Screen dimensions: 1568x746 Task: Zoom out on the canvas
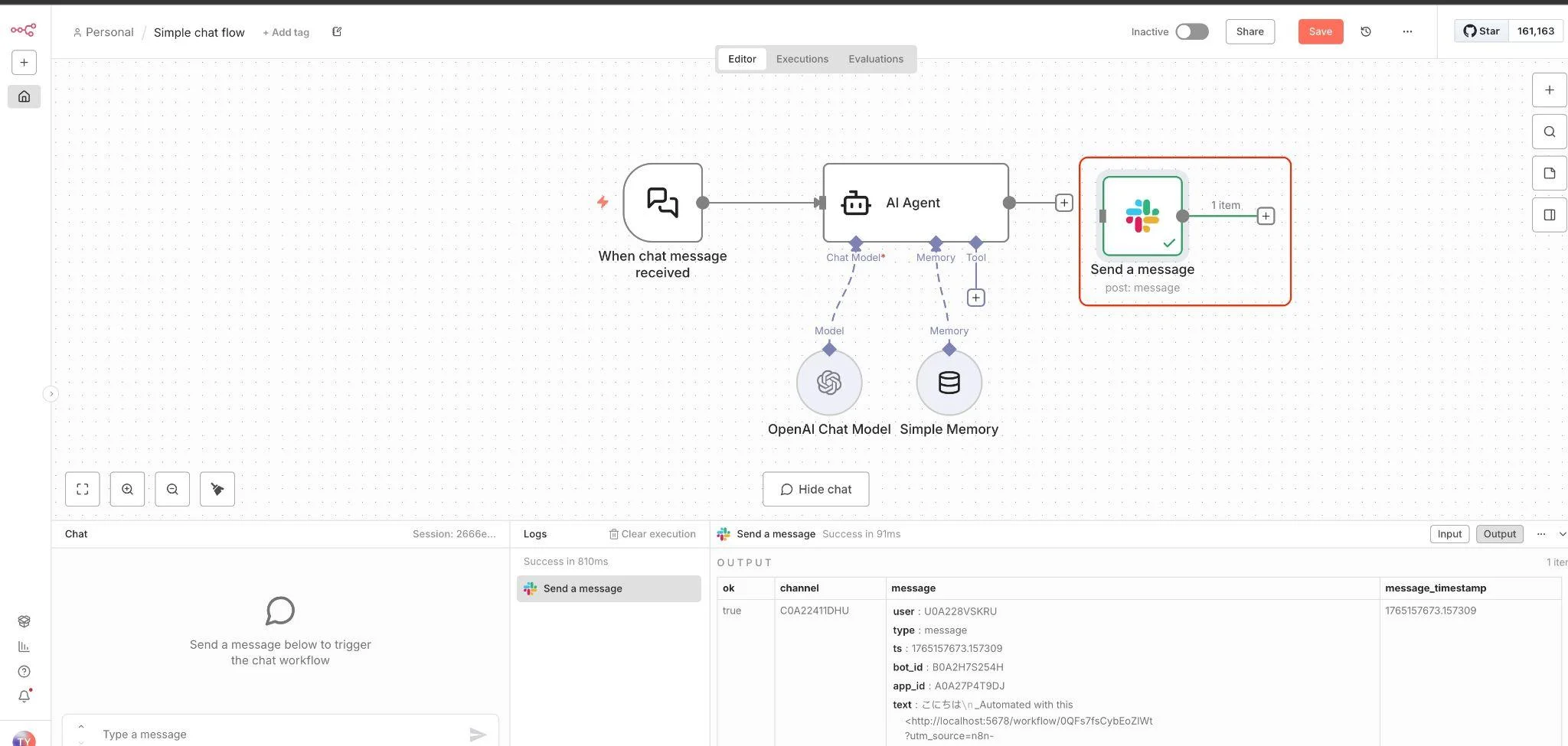pyautogui.click(x=172, y=489)
